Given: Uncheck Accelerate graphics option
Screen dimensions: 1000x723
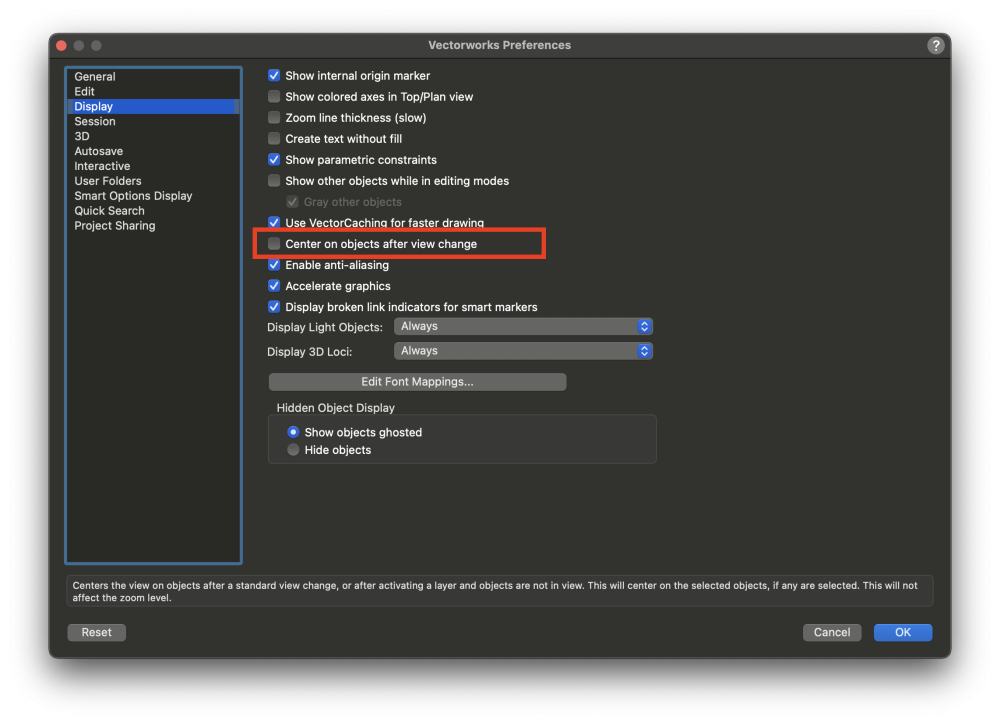Looking at the screenshot, I should tap(275, 286).
